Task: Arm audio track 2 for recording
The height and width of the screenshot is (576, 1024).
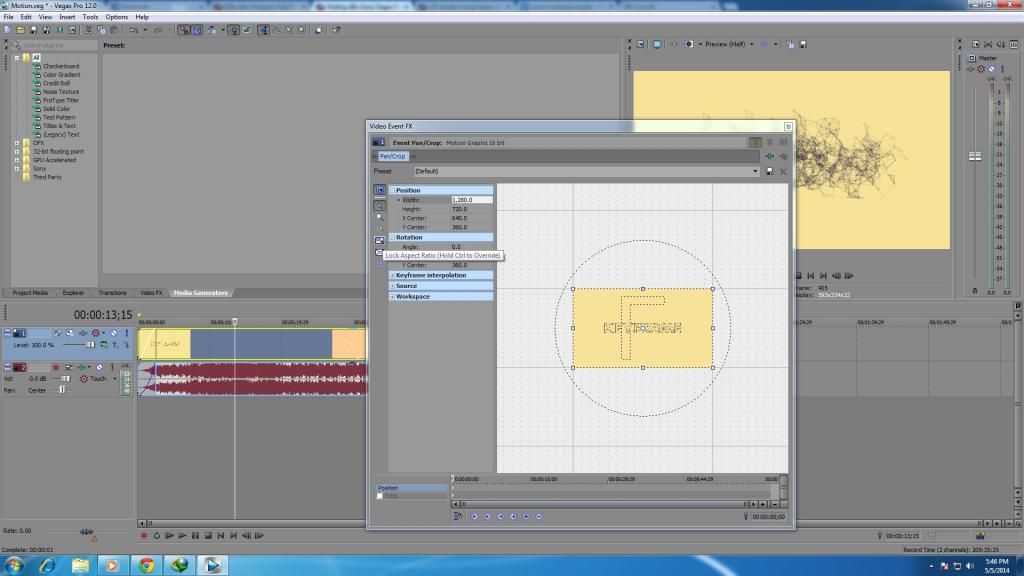Action: point(56,368)
